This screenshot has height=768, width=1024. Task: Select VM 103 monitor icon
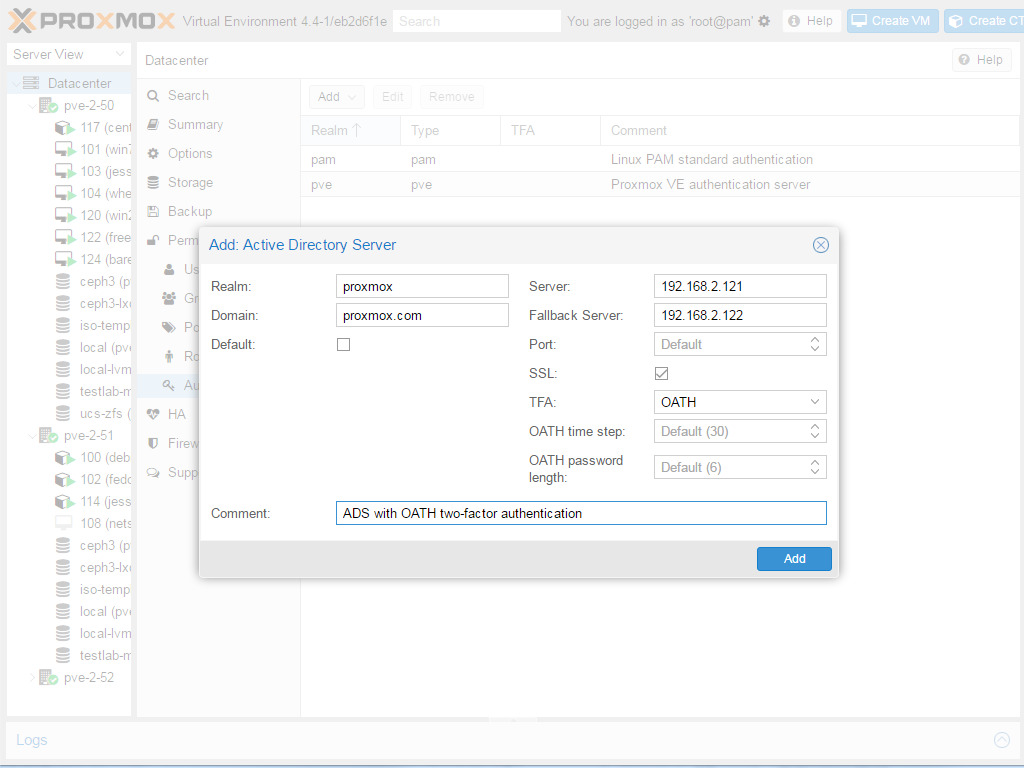(65, 171)
